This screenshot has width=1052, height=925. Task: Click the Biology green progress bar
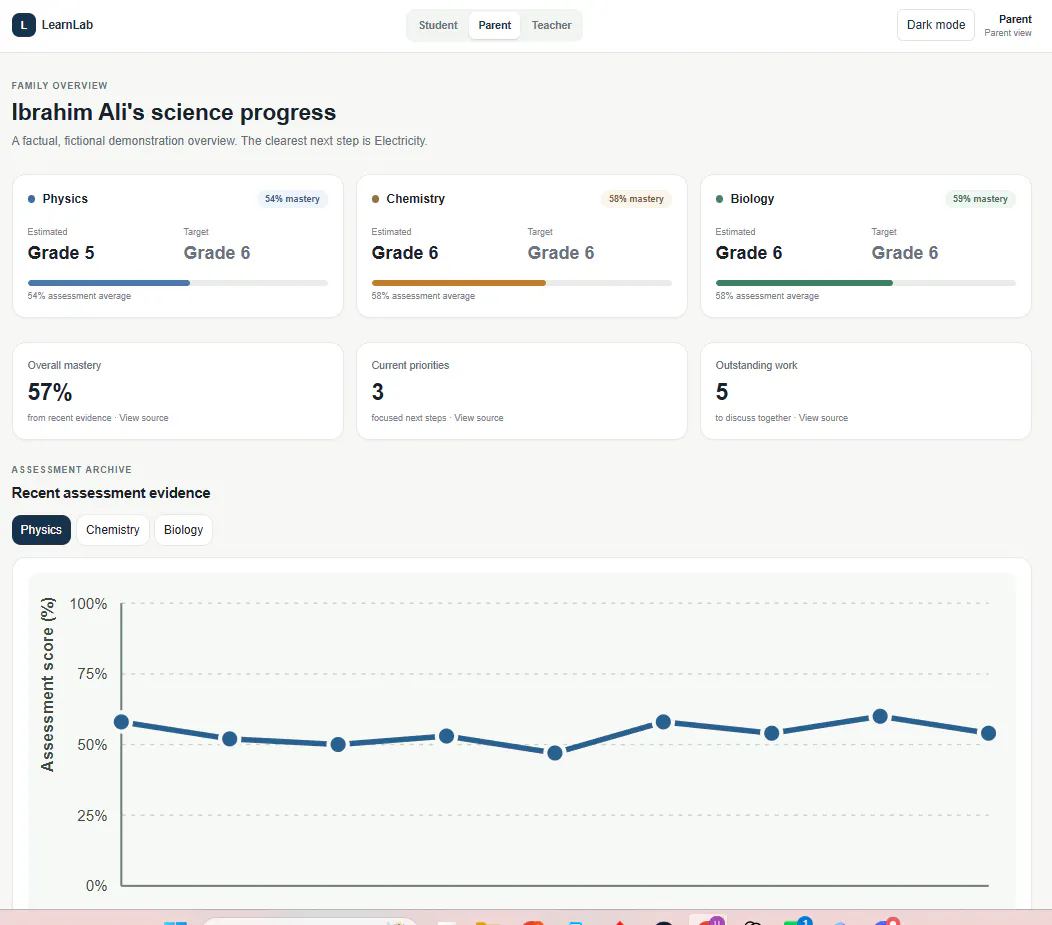click(804, 283)
